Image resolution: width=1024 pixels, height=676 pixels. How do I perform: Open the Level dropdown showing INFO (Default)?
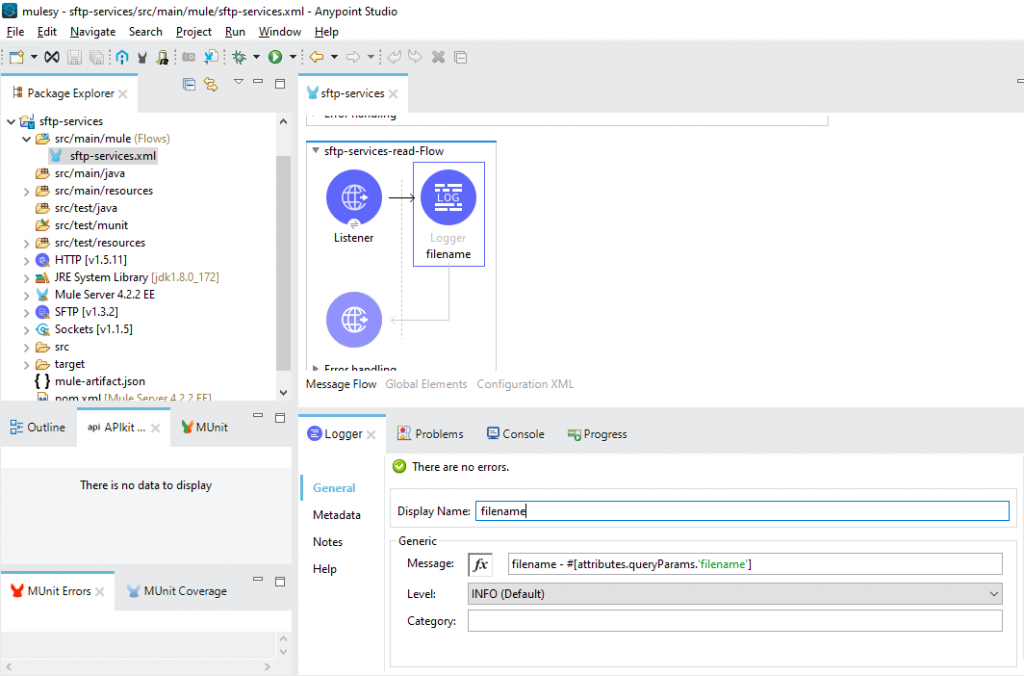click(x=735, y=594)
